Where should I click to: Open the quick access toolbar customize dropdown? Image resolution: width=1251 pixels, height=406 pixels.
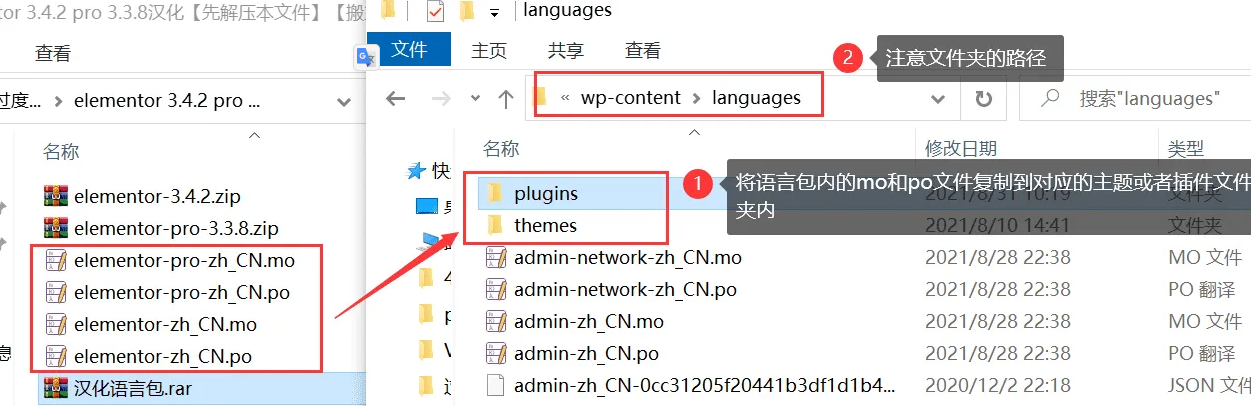tap(494, 12)
